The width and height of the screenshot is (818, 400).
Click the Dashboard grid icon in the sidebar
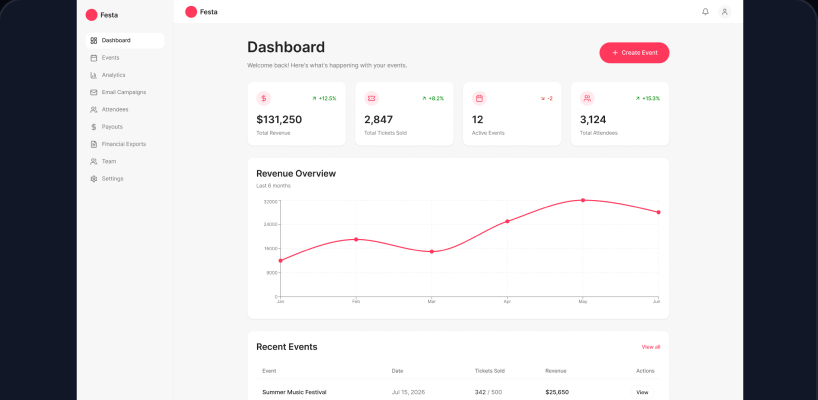(x=93, y=40)
